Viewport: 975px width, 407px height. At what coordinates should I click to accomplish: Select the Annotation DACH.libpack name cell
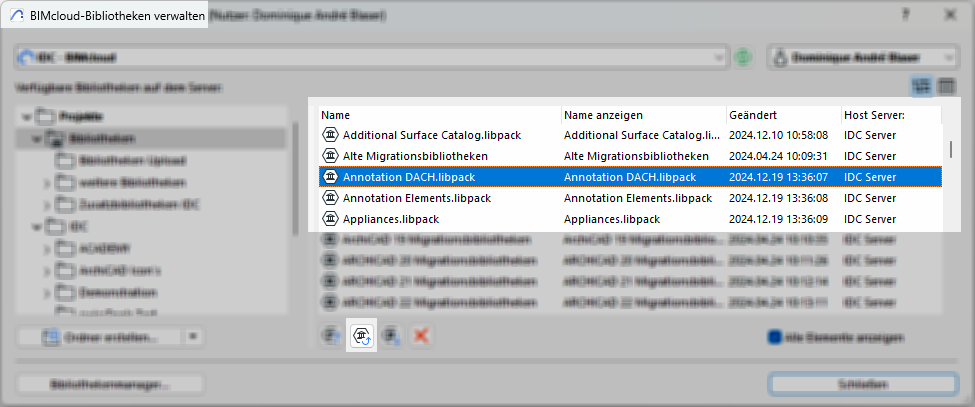tap(409, 177)
